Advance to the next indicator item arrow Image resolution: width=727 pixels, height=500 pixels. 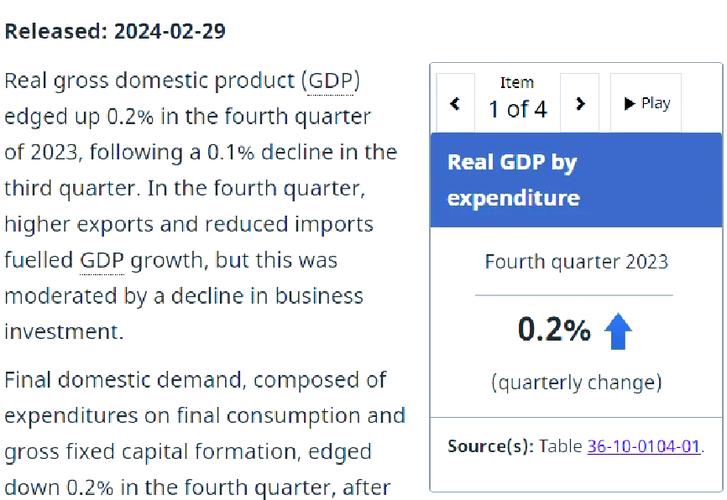point(580,103)
